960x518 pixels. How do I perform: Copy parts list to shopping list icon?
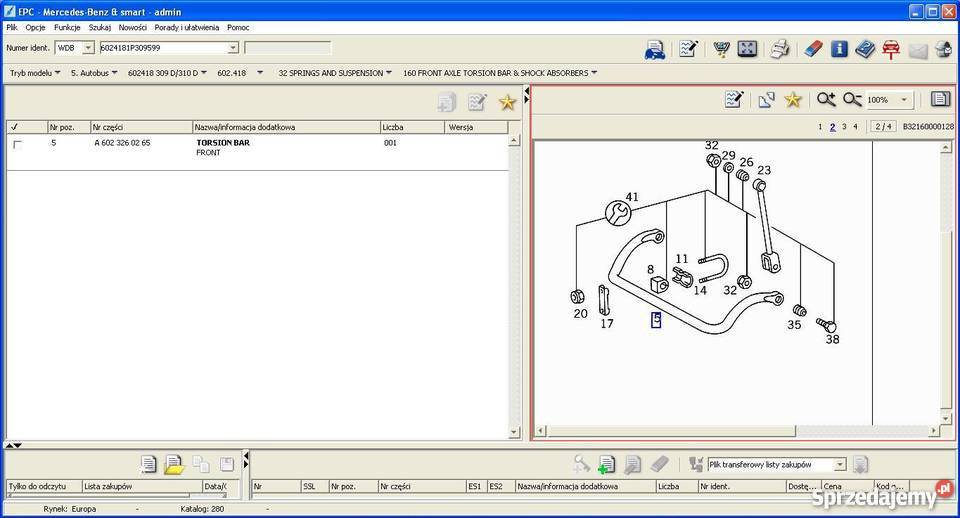[x=446, y=102]
